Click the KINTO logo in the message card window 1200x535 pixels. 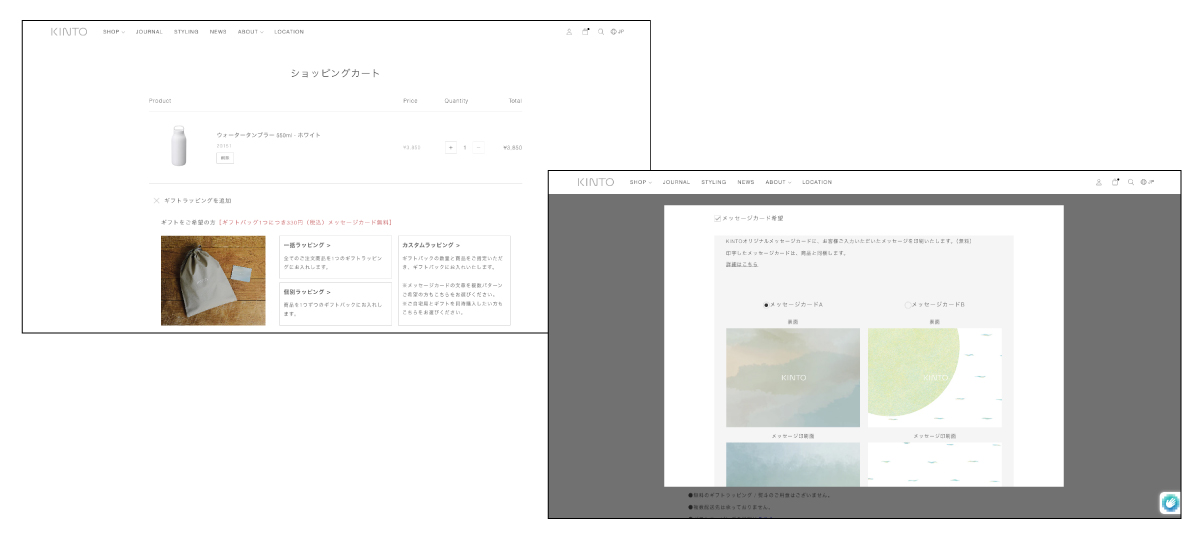[595, 182]
